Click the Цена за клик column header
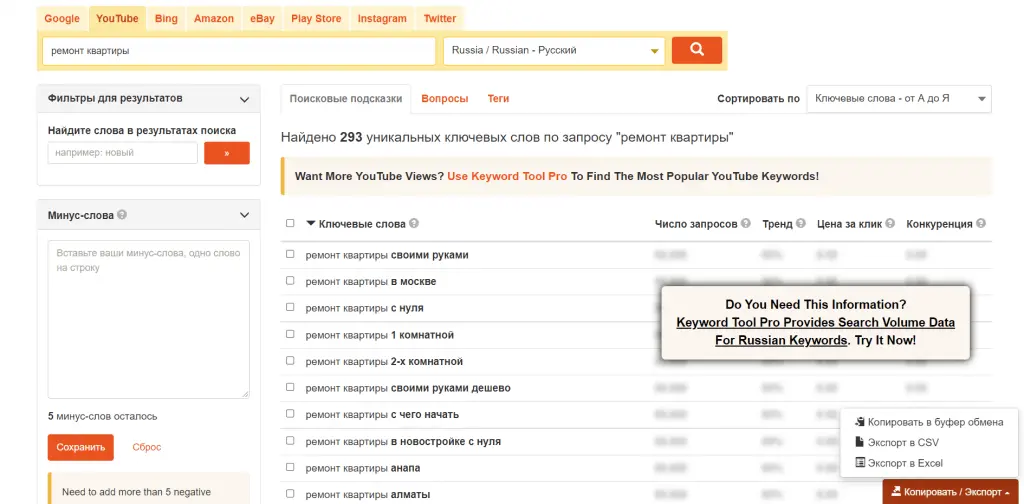 (850, 224)
